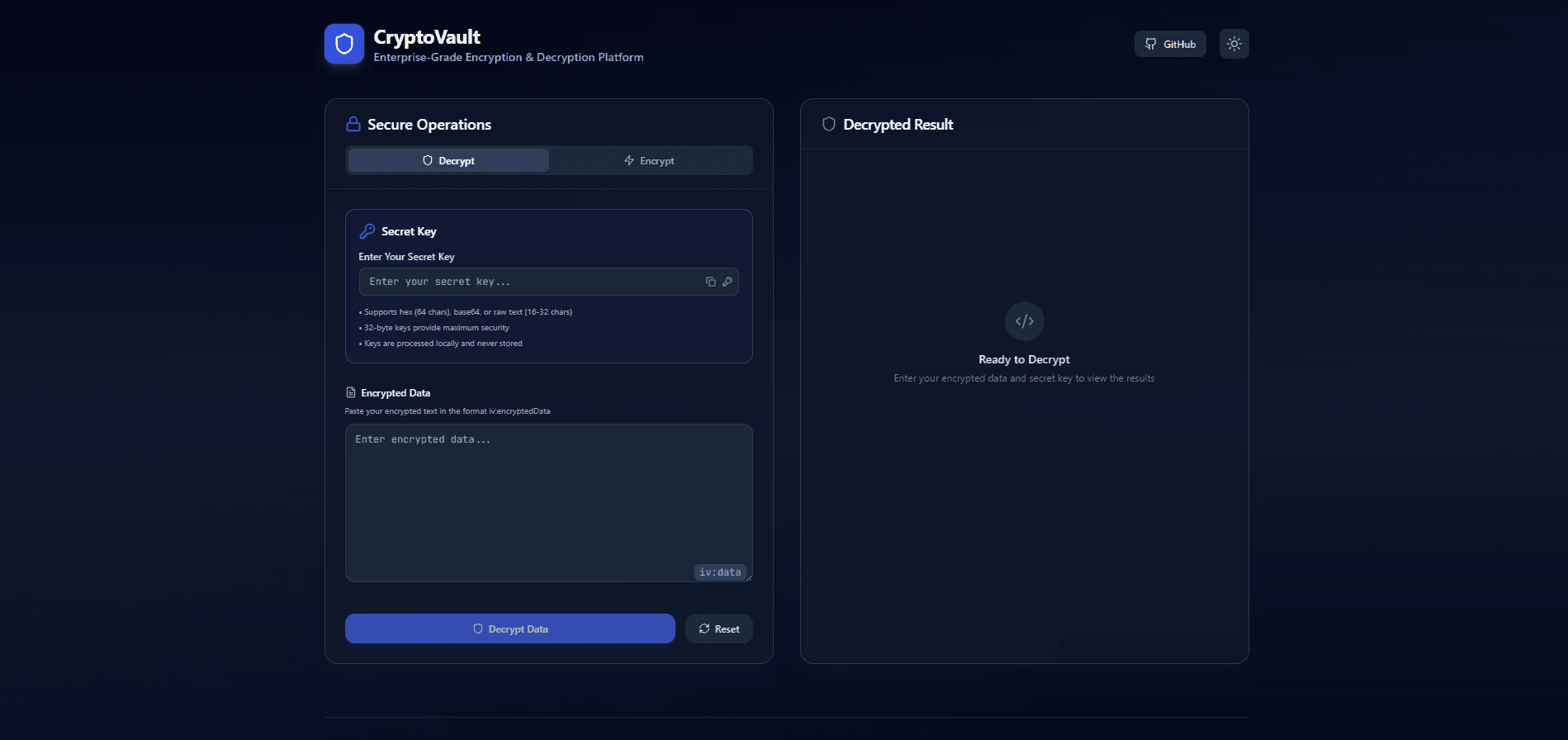
Task: Click inside the encrypted data textarea
Action: click(x=548, y=503)
